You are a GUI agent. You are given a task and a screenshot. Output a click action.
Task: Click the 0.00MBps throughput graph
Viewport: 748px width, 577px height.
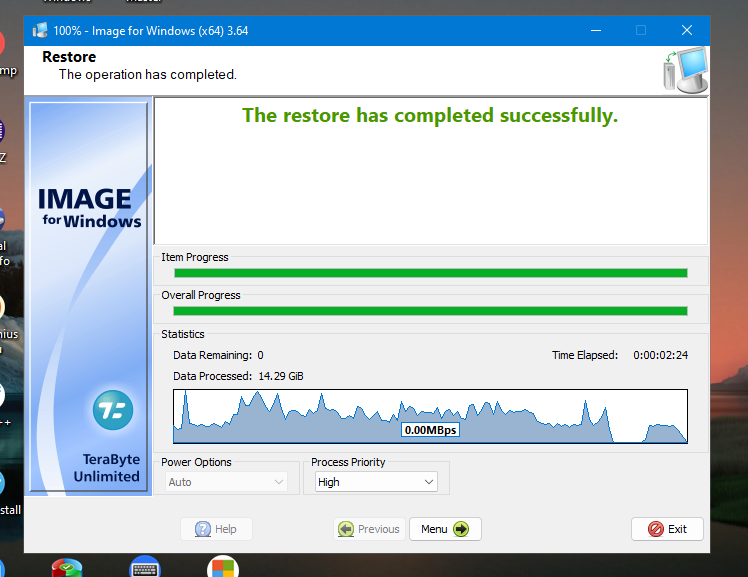point(430,416)
